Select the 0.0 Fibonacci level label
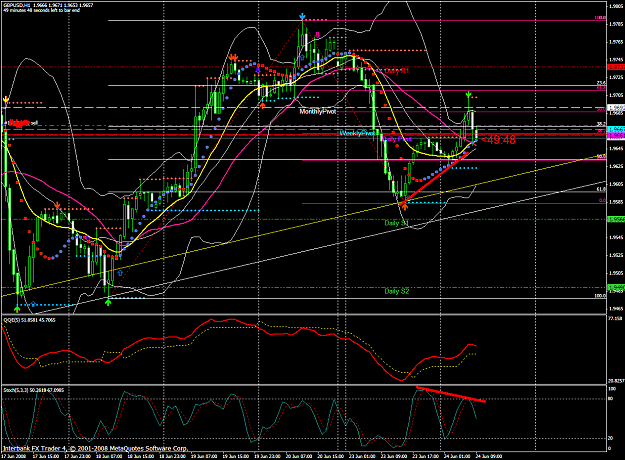The height and width of the screenshot is (460, 625). pyautogui.click(x=602, y=201)
